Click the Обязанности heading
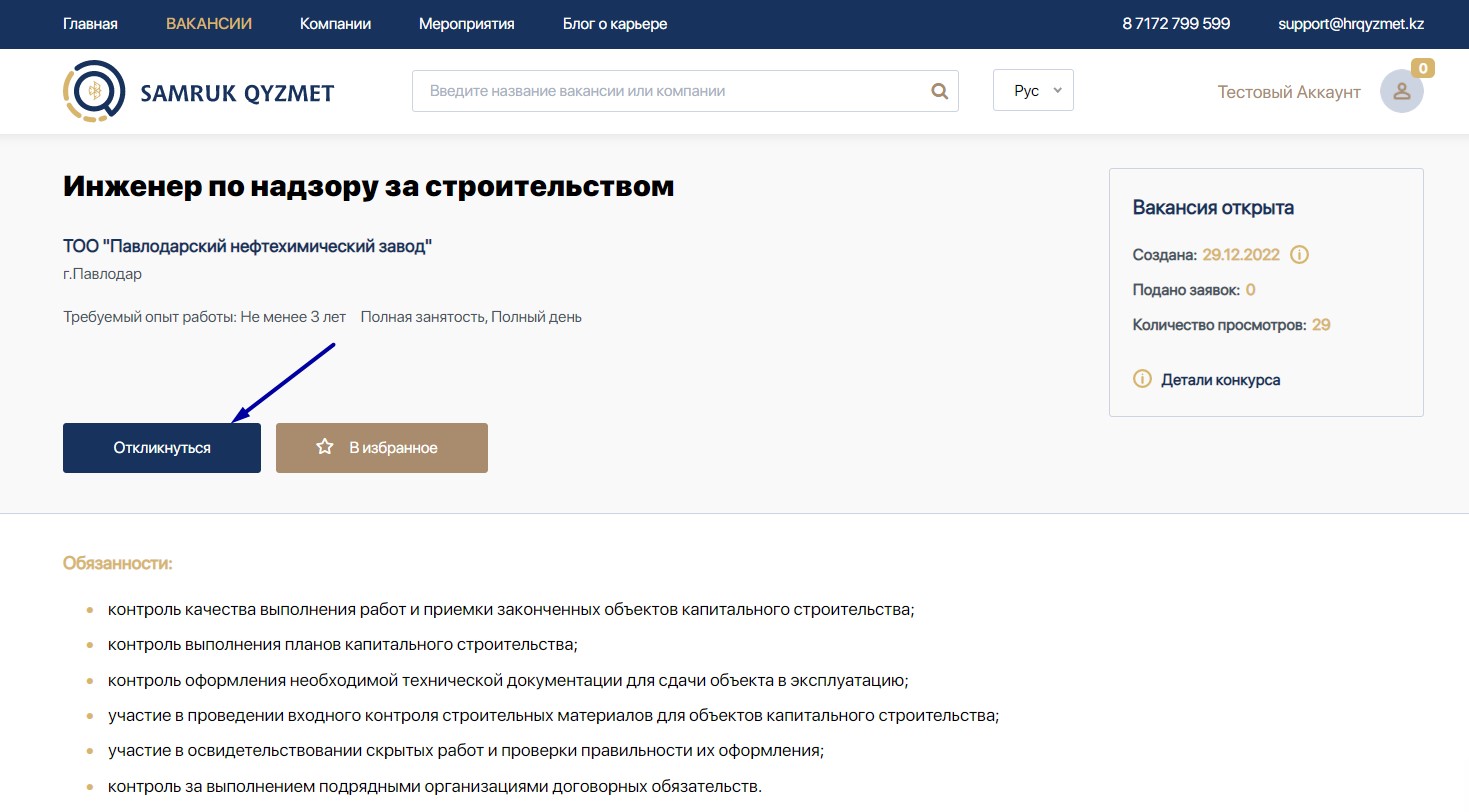 pos(118,564)
